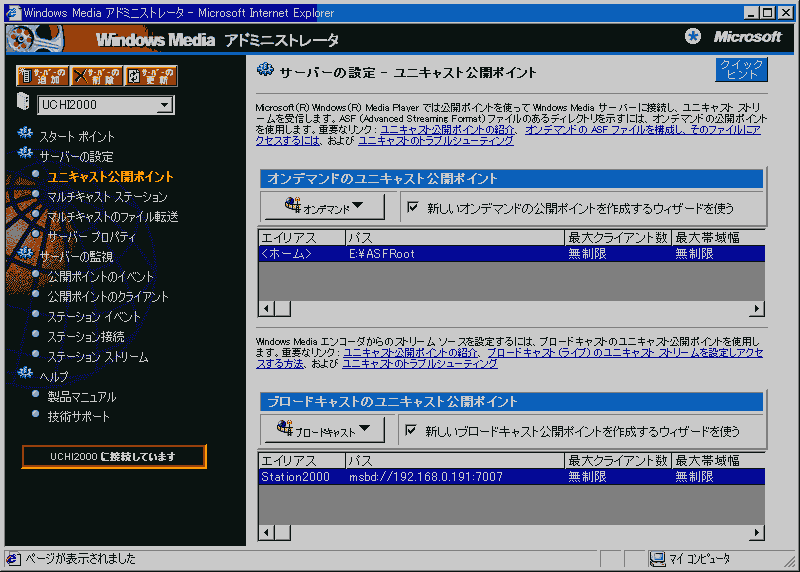
Task: Maximize the Internet Explorer window
Action: coord(768,12)
